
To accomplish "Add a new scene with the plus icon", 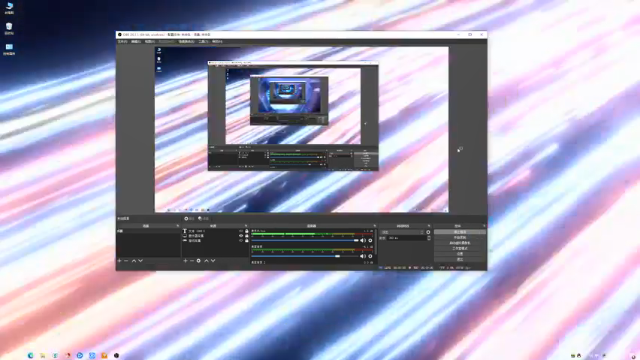I will [119, 260].
